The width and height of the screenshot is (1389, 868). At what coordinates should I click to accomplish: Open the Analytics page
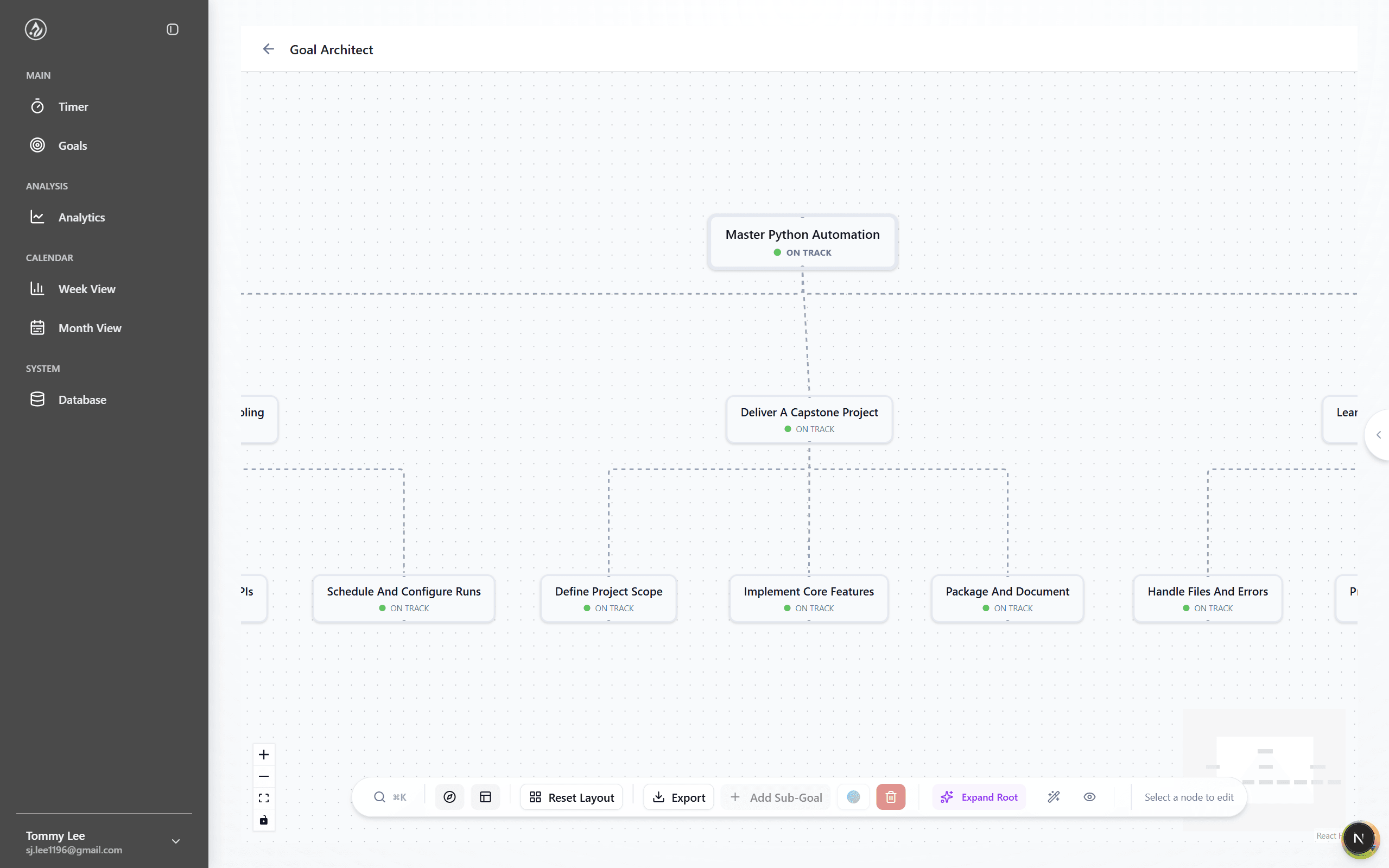click(81, 217)
